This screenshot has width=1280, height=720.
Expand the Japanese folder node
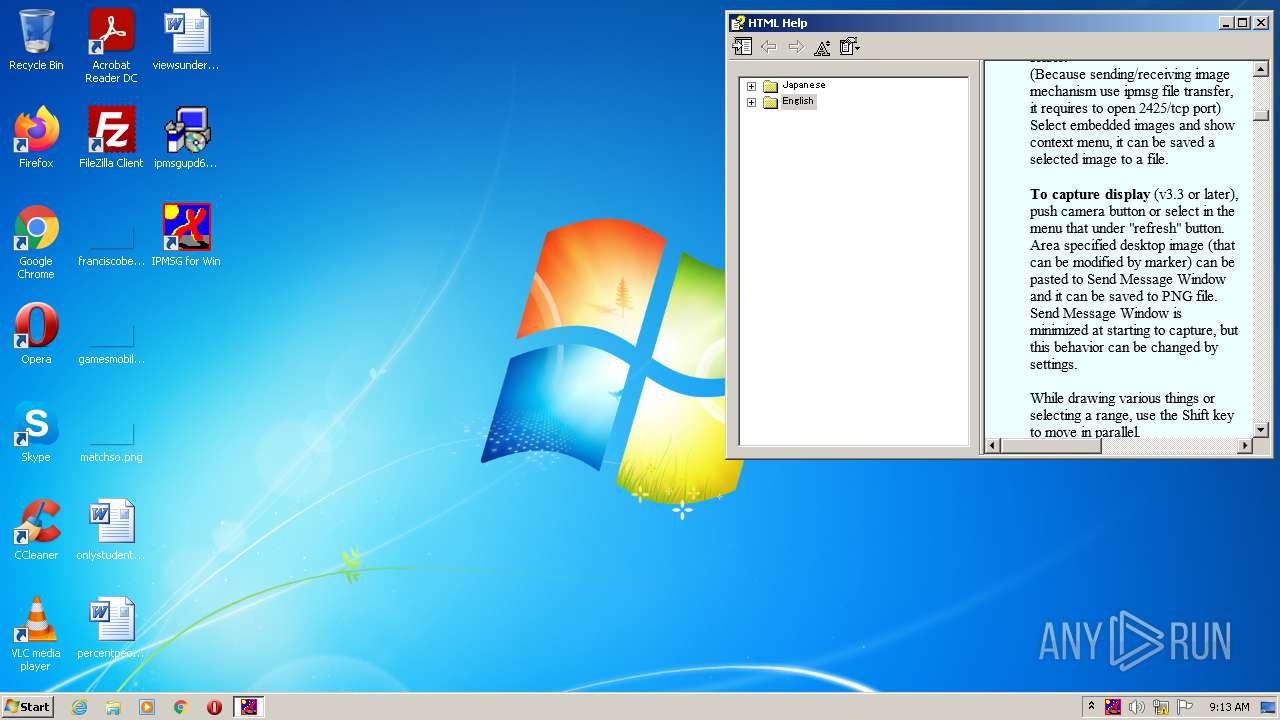(751, 86)
